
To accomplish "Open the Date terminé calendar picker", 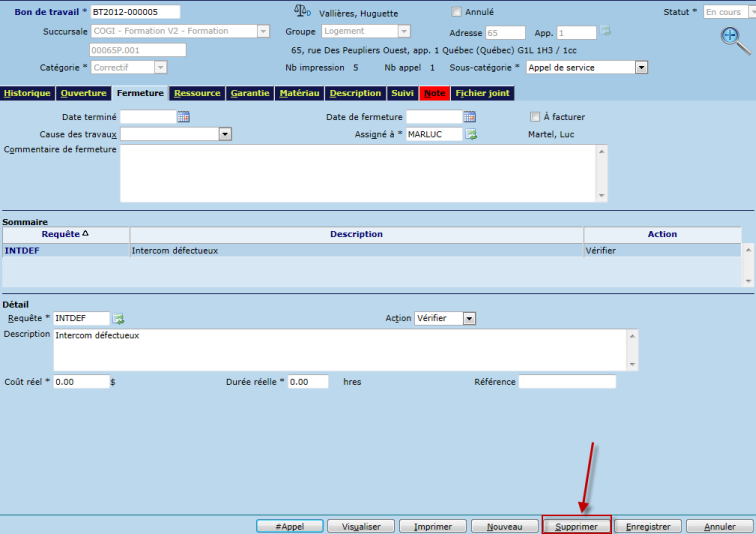I will click(x=183, y=117).
